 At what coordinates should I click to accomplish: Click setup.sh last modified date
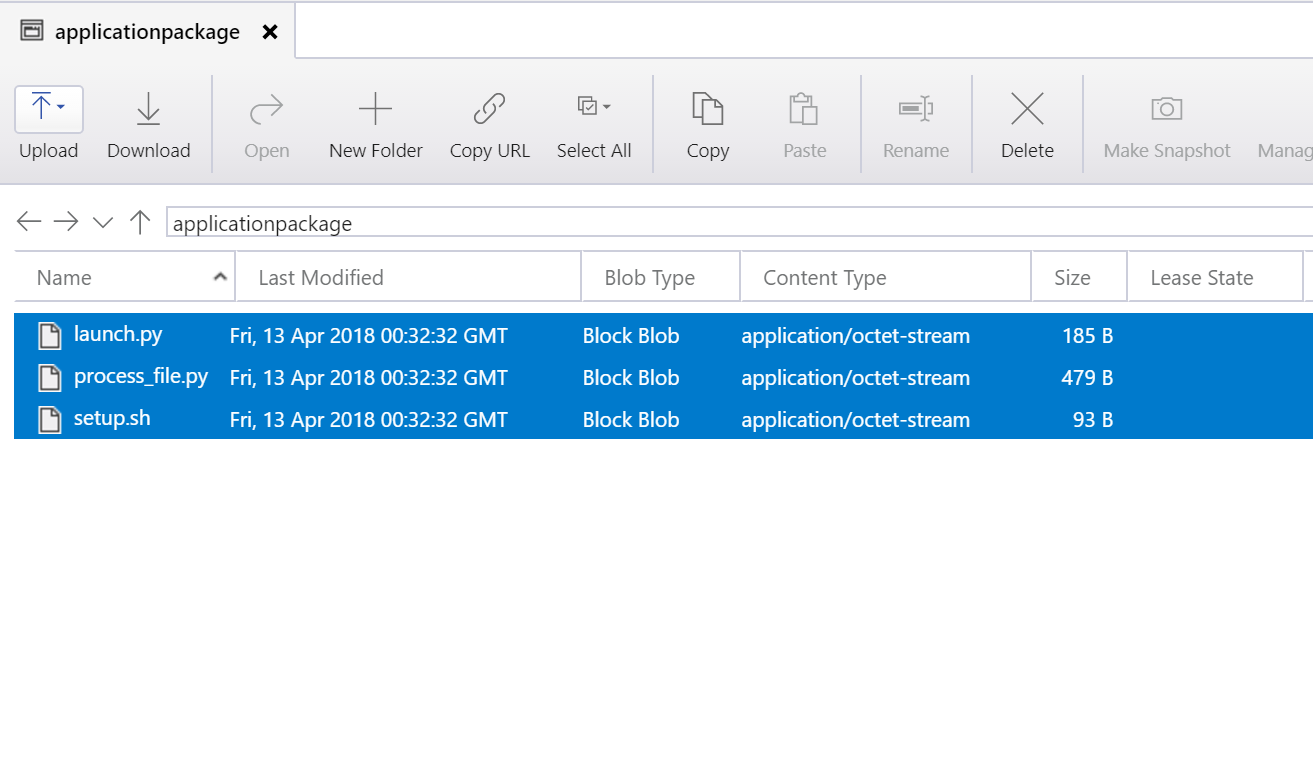coord(369,420)
